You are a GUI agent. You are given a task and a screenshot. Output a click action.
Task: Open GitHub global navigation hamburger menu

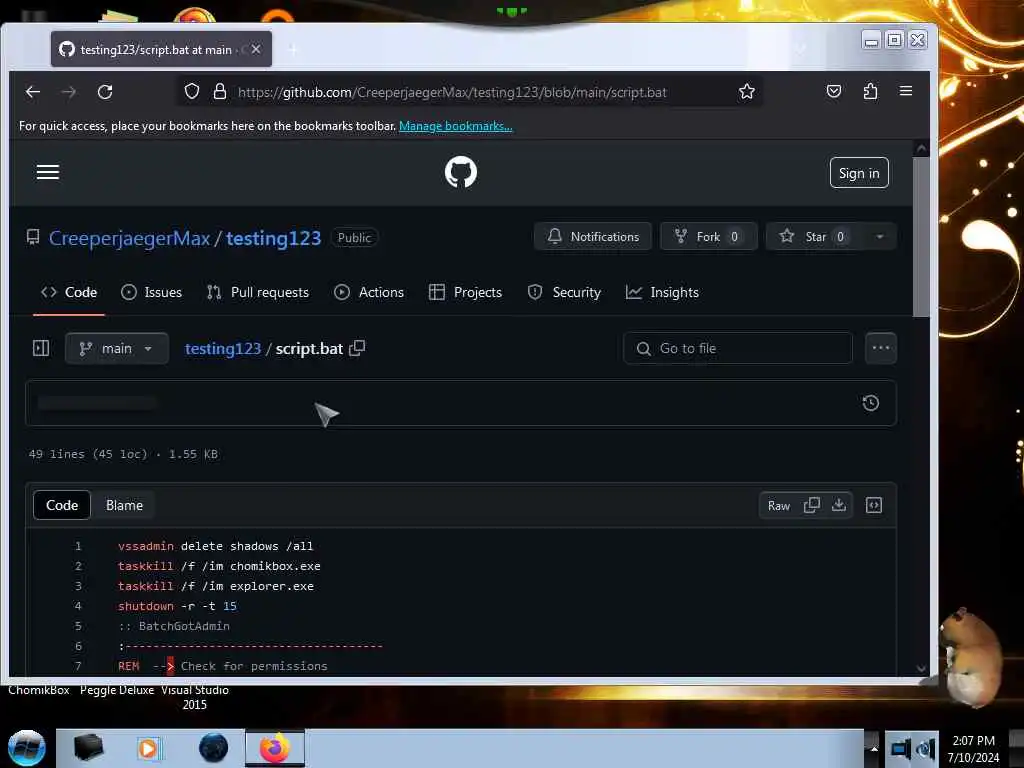[x=48, y=172]
